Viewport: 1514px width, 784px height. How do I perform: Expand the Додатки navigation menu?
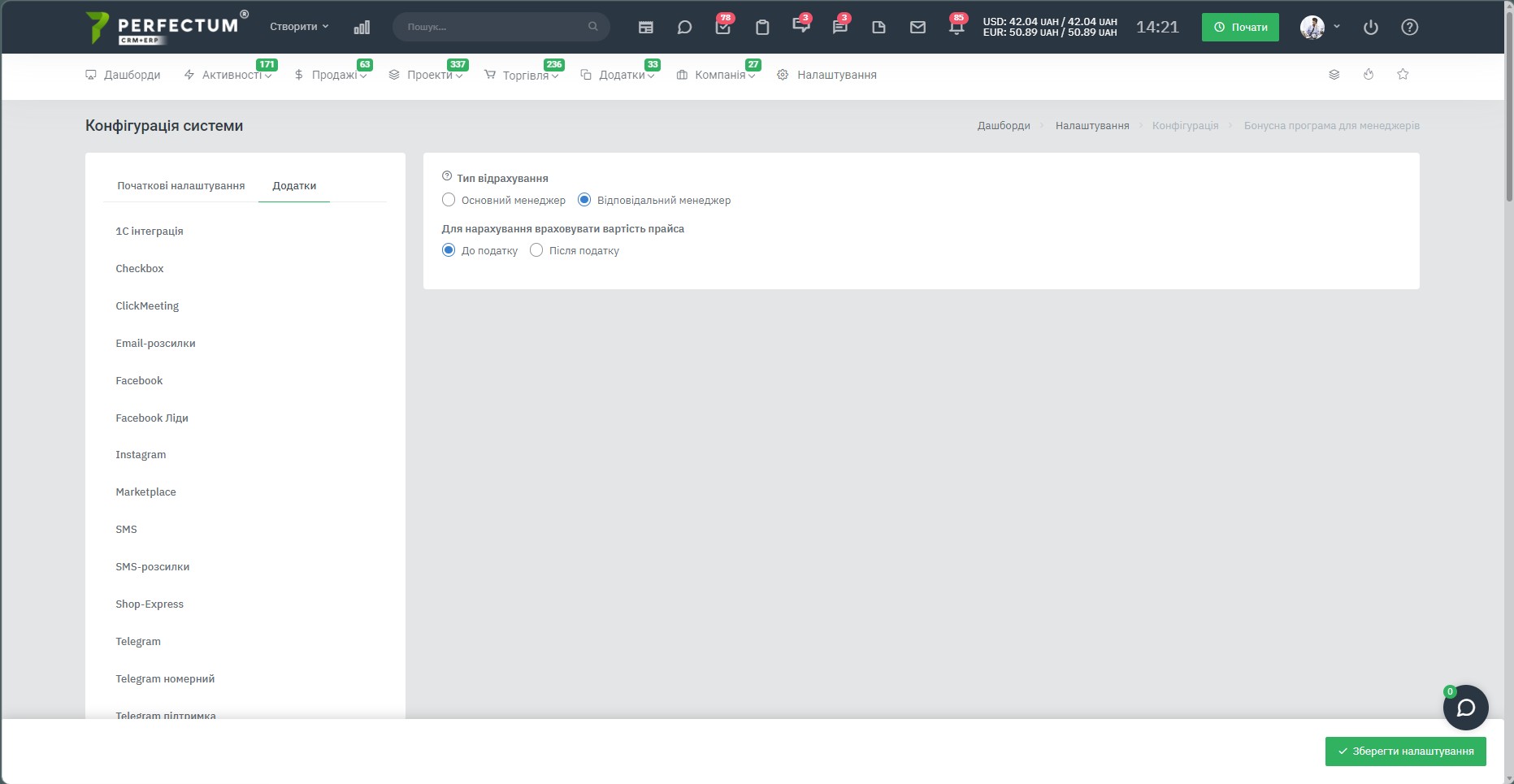tap(618, 75)
